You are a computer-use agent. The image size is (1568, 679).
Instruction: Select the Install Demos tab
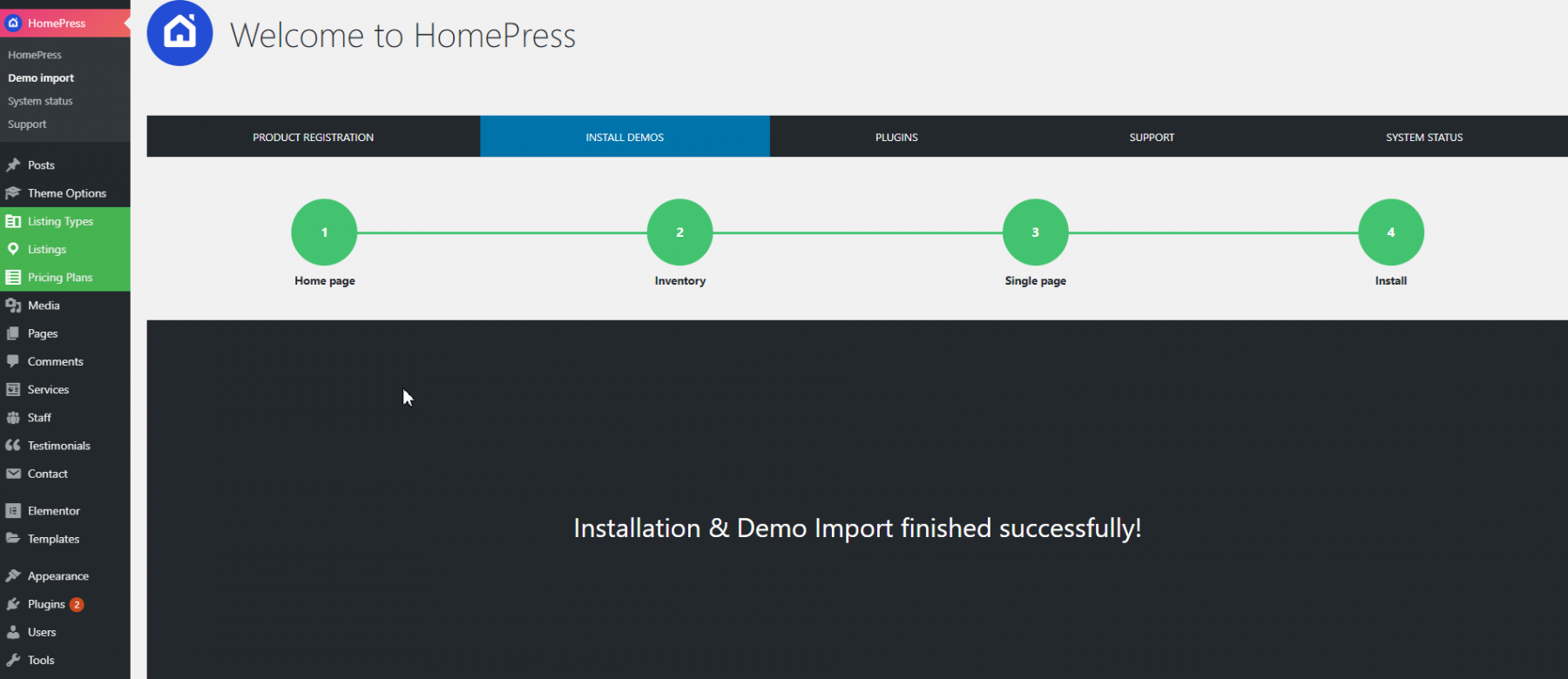625,137
